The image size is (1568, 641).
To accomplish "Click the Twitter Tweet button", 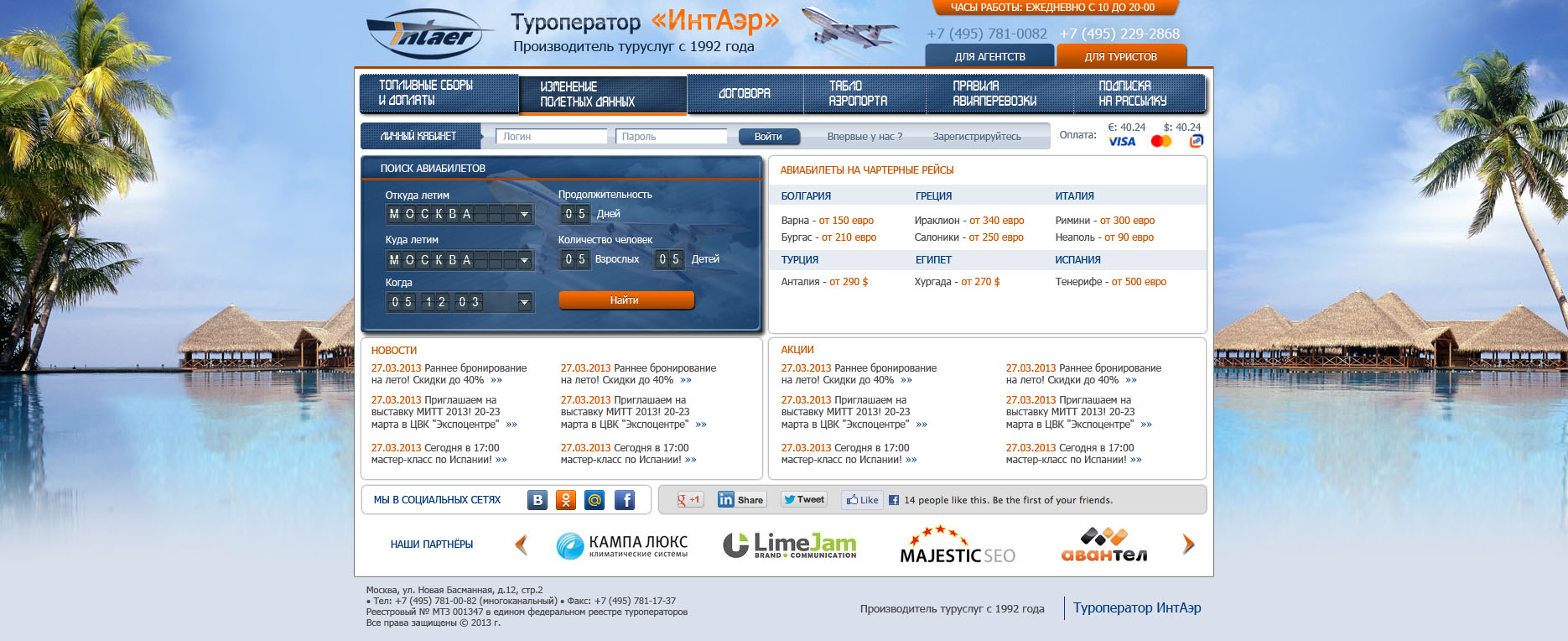I will click(803, 499).
